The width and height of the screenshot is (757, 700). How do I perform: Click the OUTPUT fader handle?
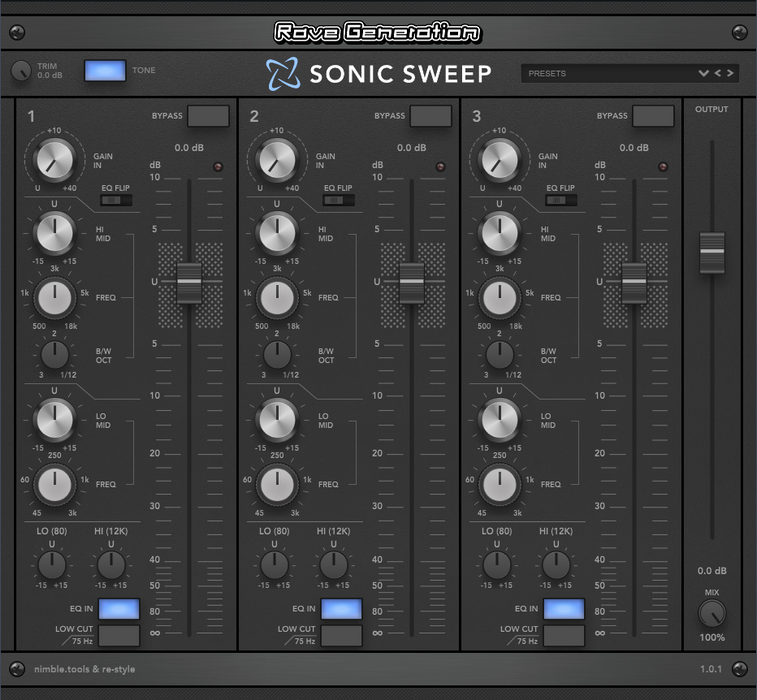point(712,251)
